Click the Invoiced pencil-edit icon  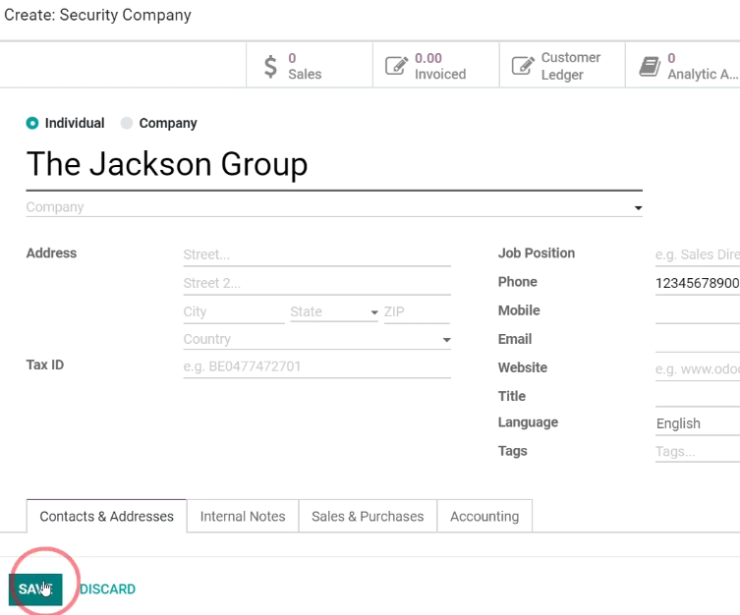[396, 66]
